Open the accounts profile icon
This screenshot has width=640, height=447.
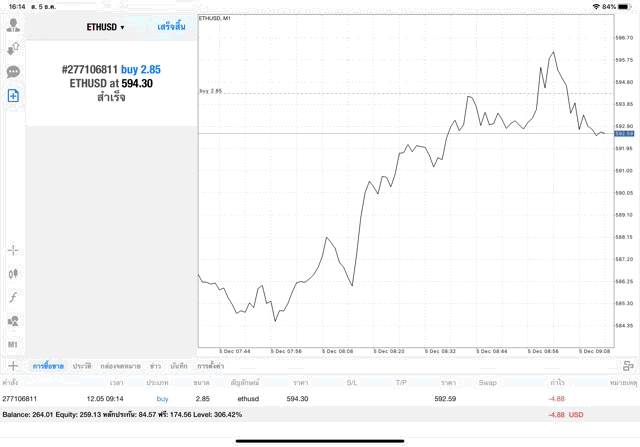[x=13, y=25]
